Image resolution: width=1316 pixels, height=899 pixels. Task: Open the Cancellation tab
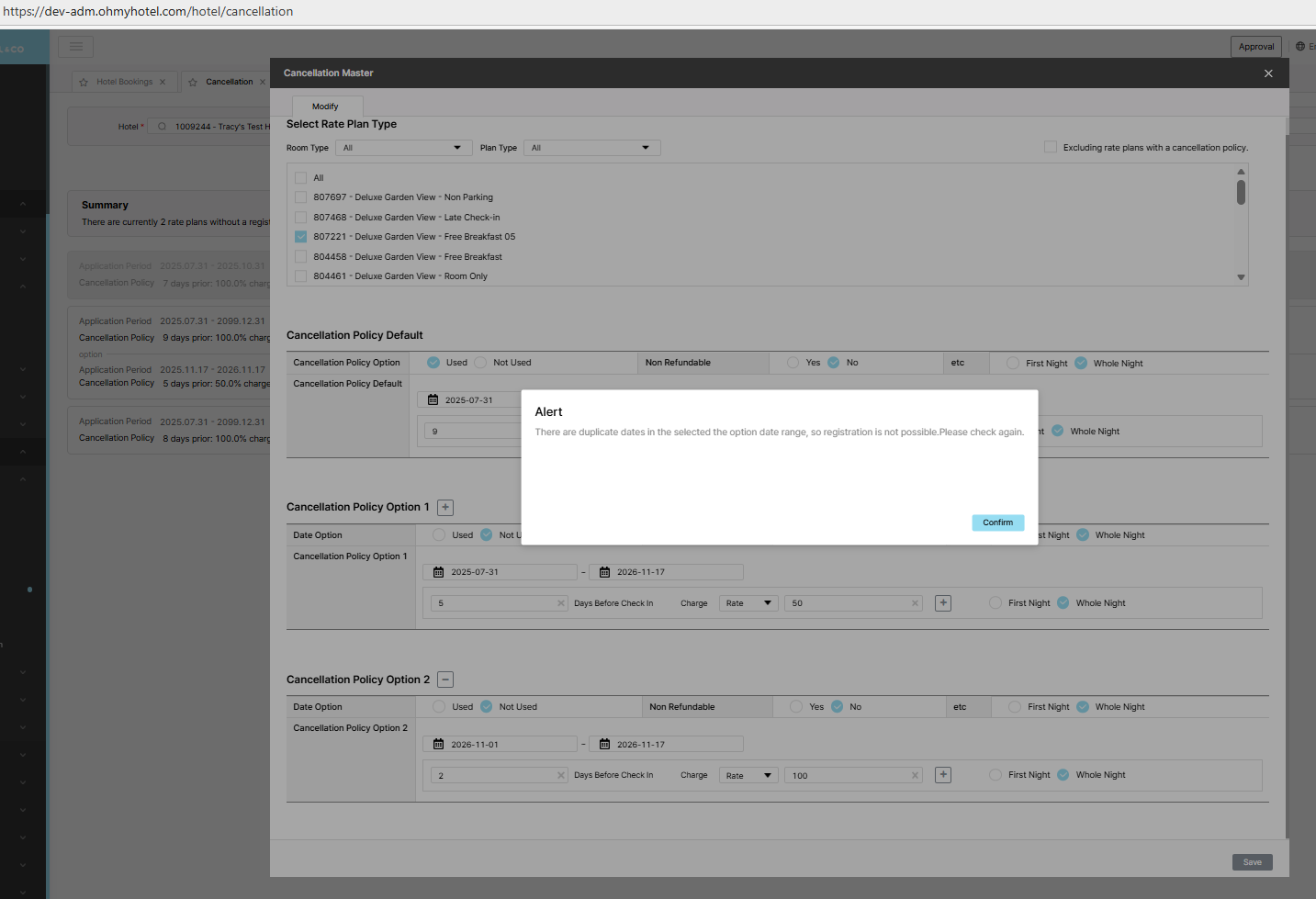pos(230,82)
